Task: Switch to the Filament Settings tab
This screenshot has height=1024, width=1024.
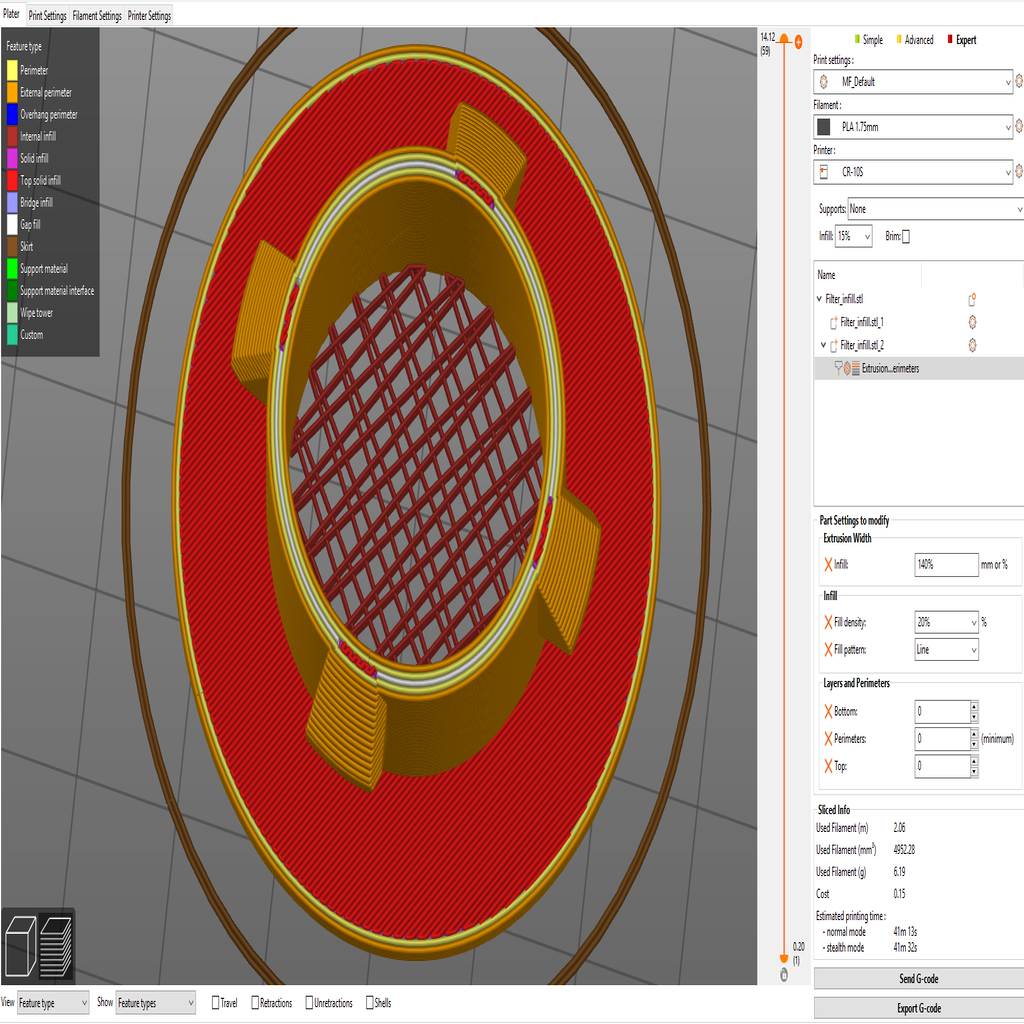Action: point(96,15)
